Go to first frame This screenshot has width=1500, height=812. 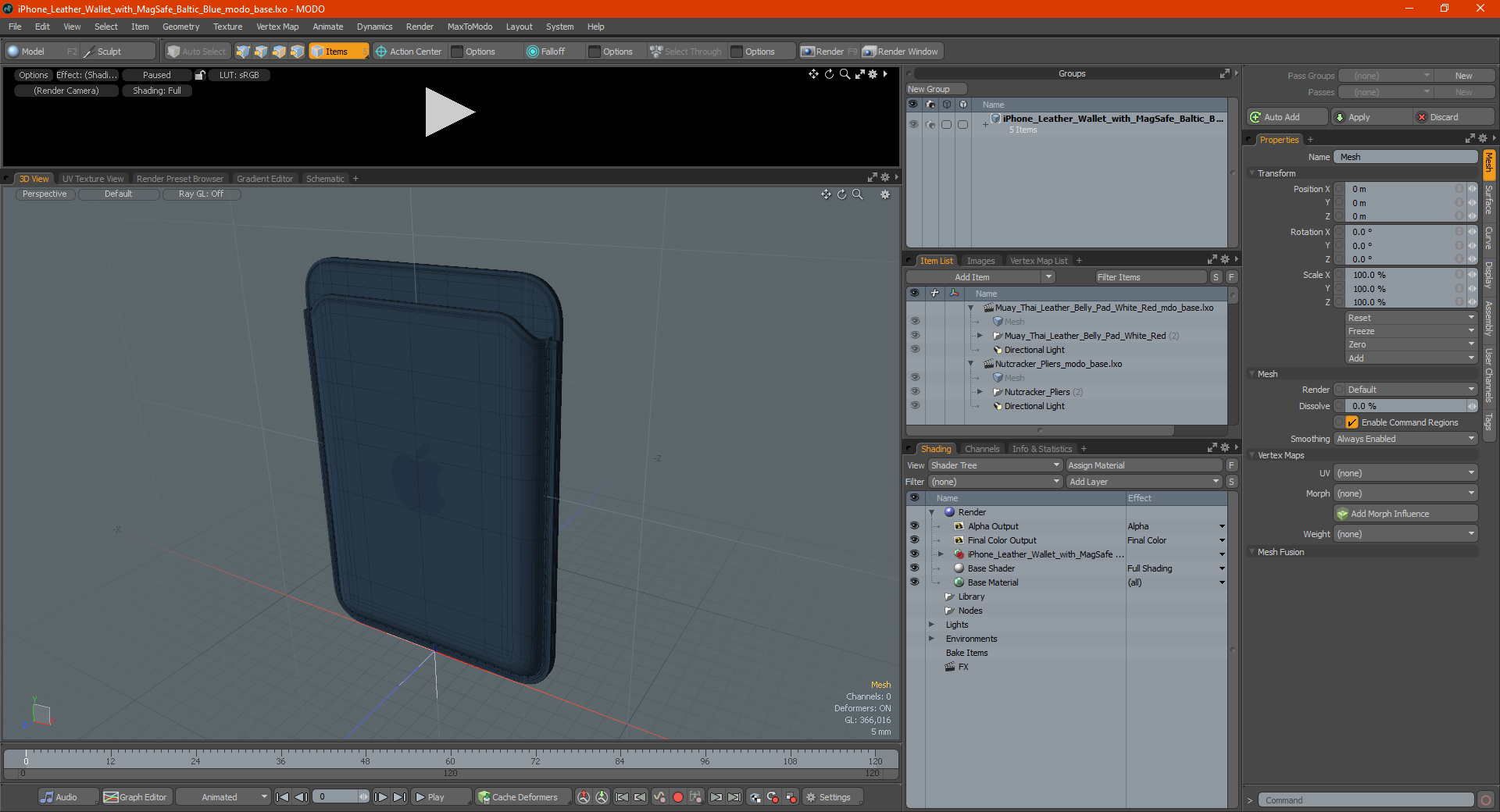[283, 797]
